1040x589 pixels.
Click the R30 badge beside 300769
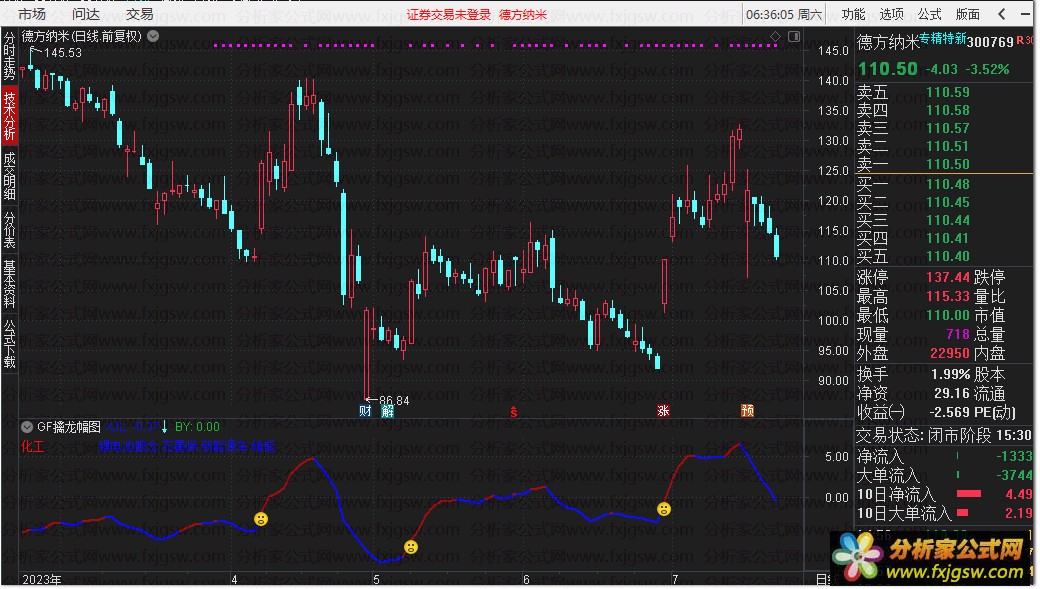(1025, 40)
